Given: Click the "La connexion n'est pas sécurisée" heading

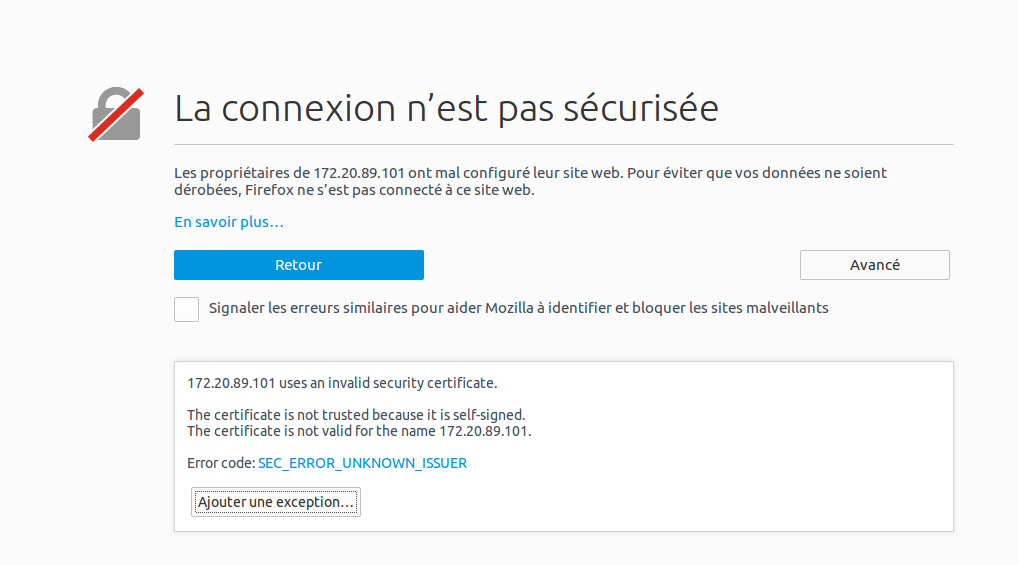Looking at the screenshot, I should [x=446, y=109].
